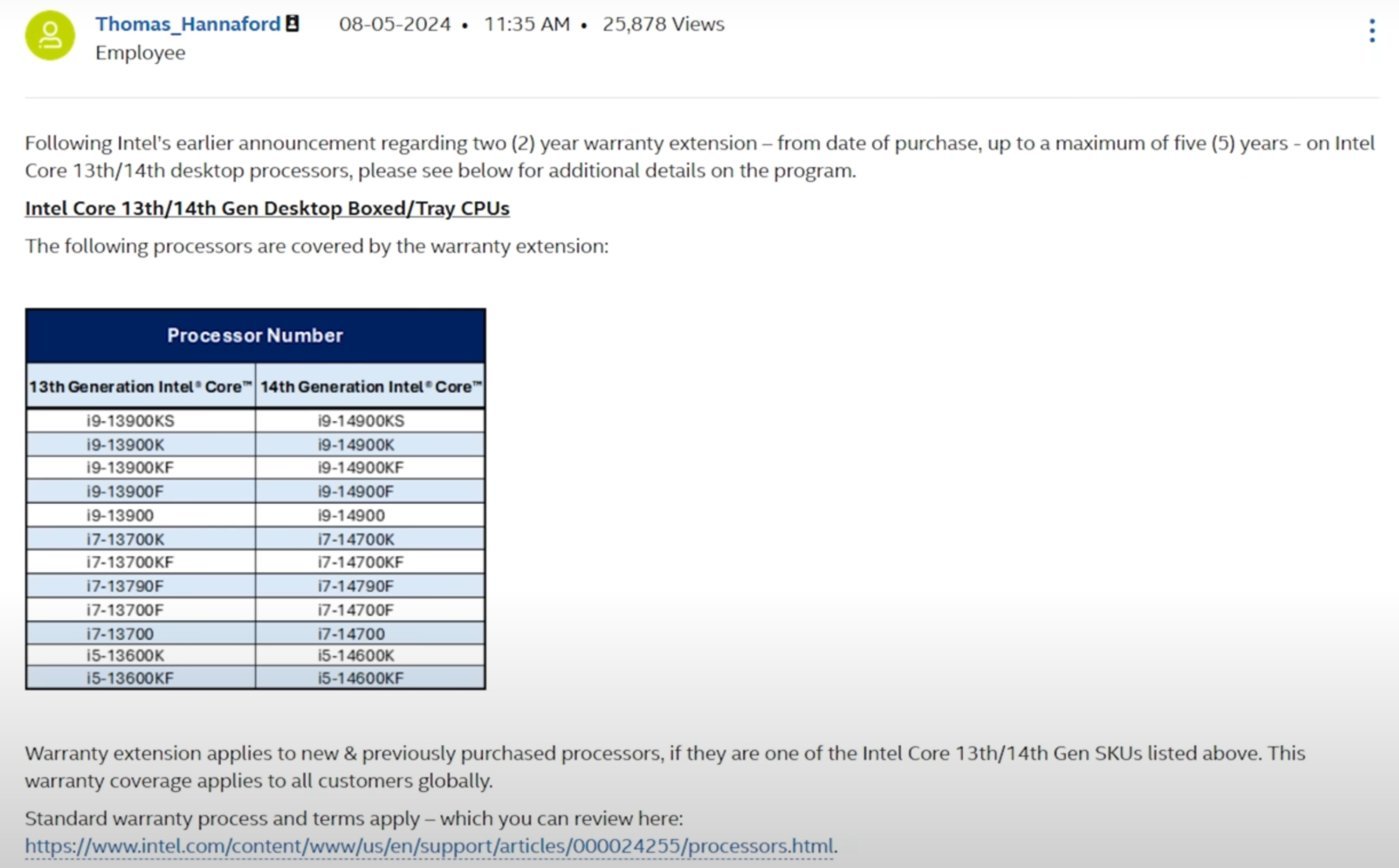Click the green user avatar icon
This screenshot has height=868, width=1399.
(50, 36)
